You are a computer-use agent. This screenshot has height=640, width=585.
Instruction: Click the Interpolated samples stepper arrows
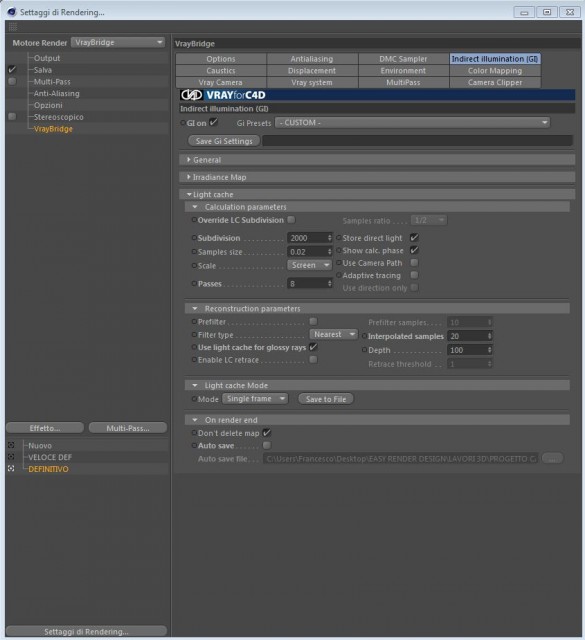[489, 336]
